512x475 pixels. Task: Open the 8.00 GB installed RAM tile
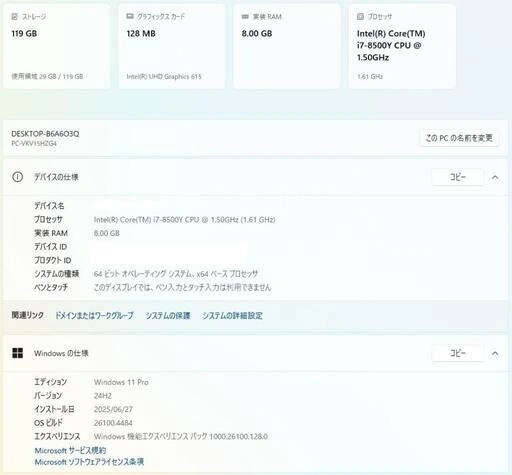[287, 47]
